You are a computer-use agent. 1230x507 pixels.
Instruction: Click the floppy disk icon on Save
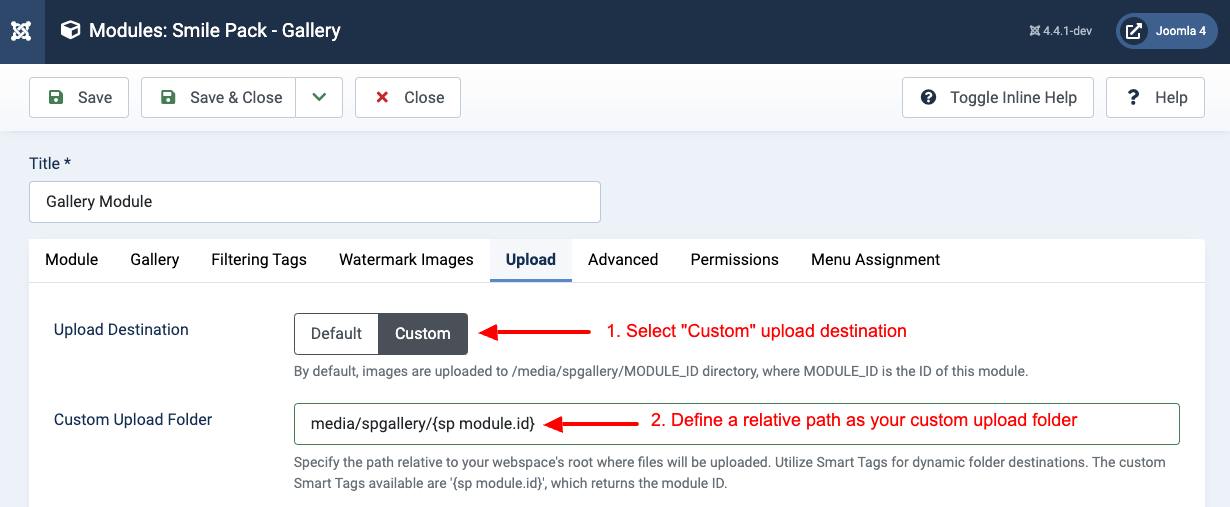click(x=56, y=97)
